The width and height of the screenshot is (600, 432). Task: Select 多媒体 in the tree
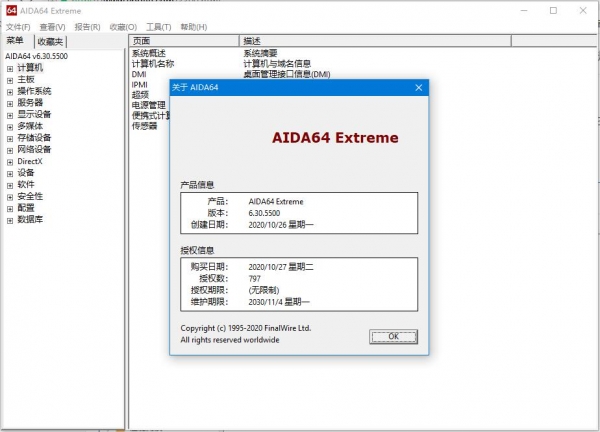30,126
